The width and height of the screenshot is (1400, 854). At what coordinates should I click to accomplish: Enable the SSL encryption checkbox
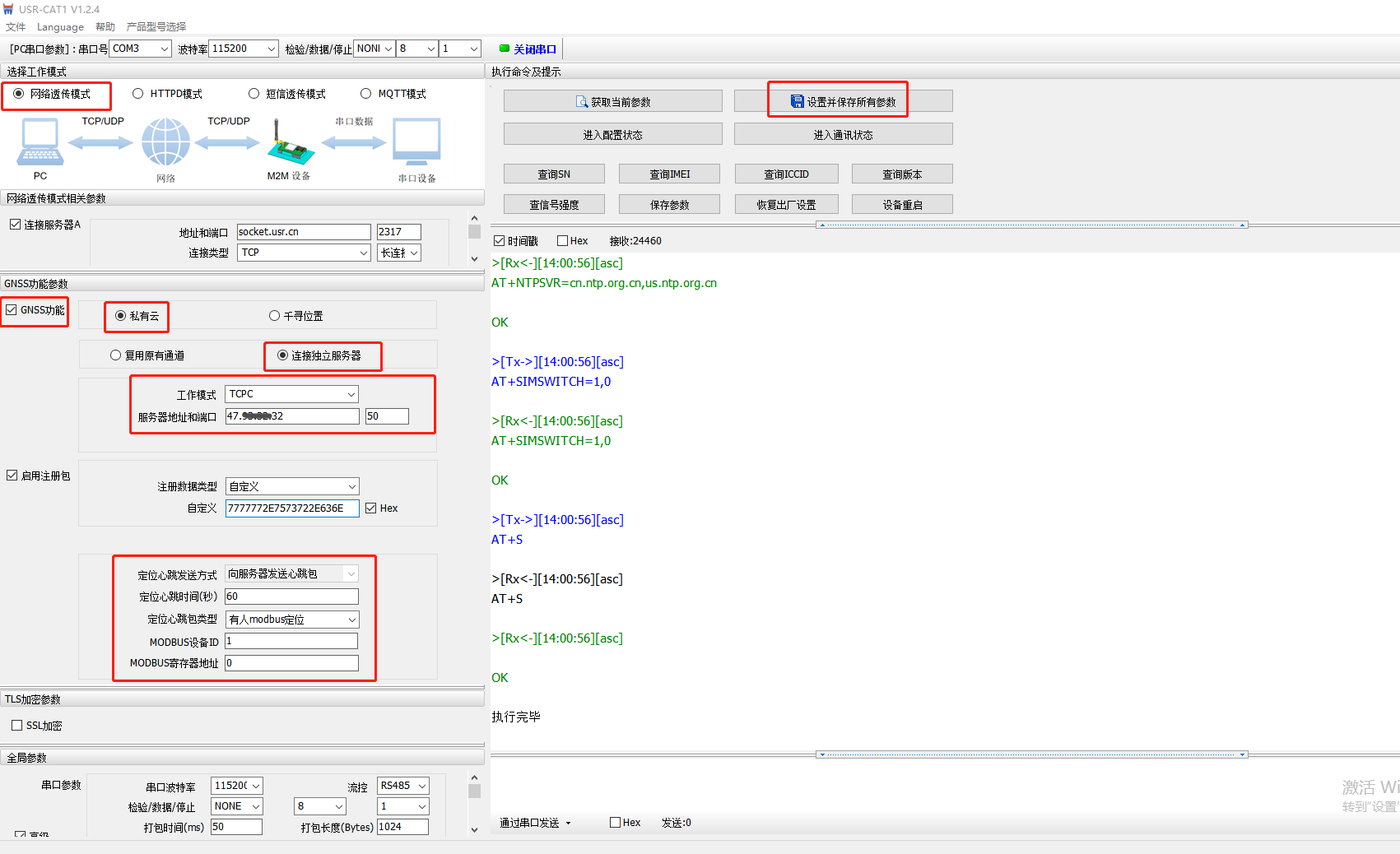pos(17,726)
